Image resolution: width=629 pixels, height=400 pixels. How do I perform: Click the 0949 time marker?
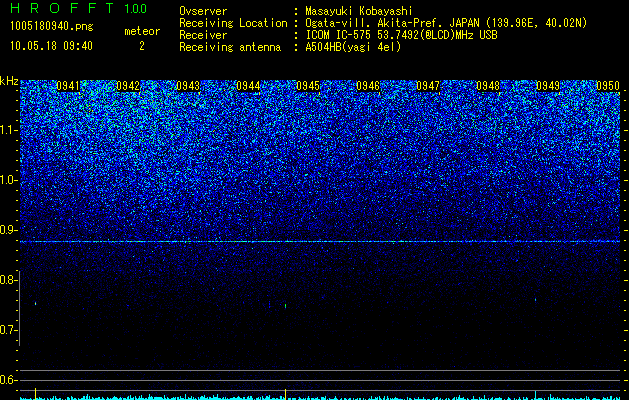(548, 86)
